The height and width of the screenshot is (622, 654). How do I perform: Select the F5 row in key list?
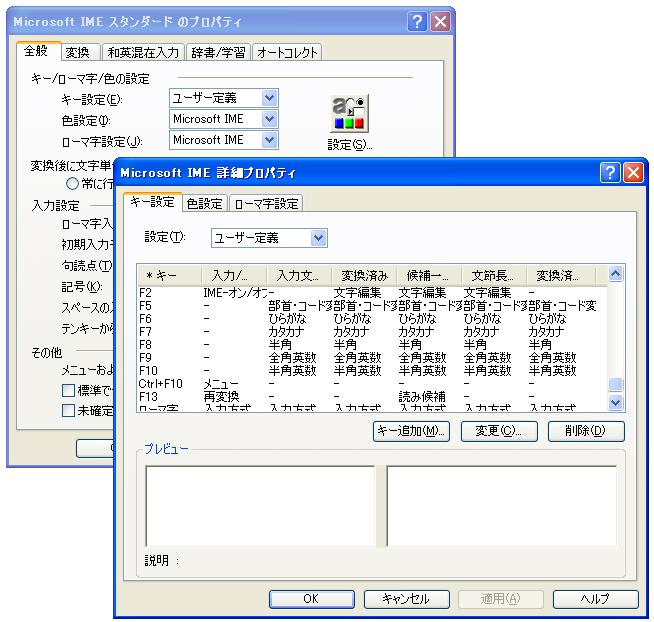pos(372,306)
